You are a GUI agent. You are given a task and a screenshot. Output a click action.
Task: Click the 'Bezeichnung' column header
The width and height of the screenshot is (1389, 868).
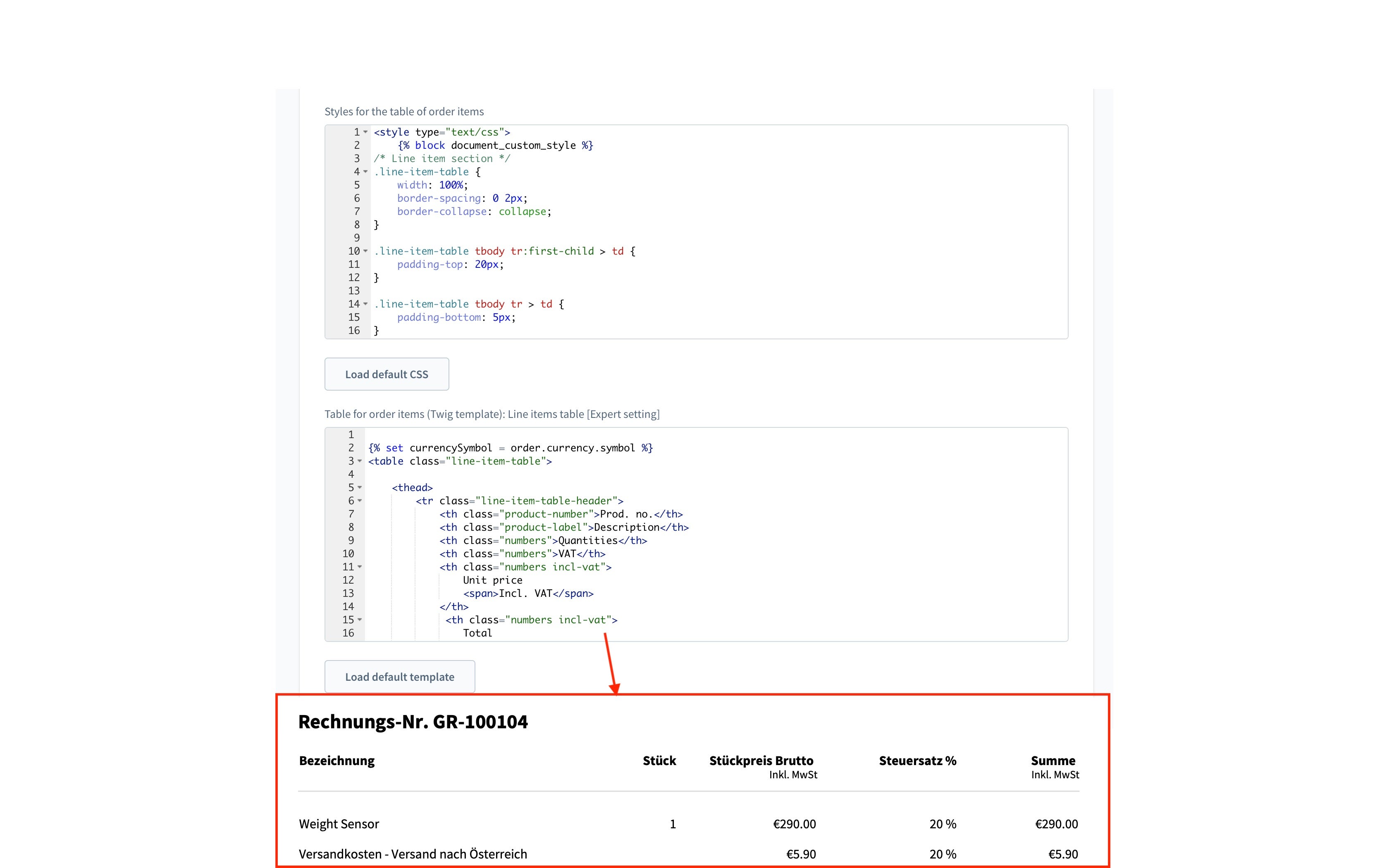coord(337,761)
